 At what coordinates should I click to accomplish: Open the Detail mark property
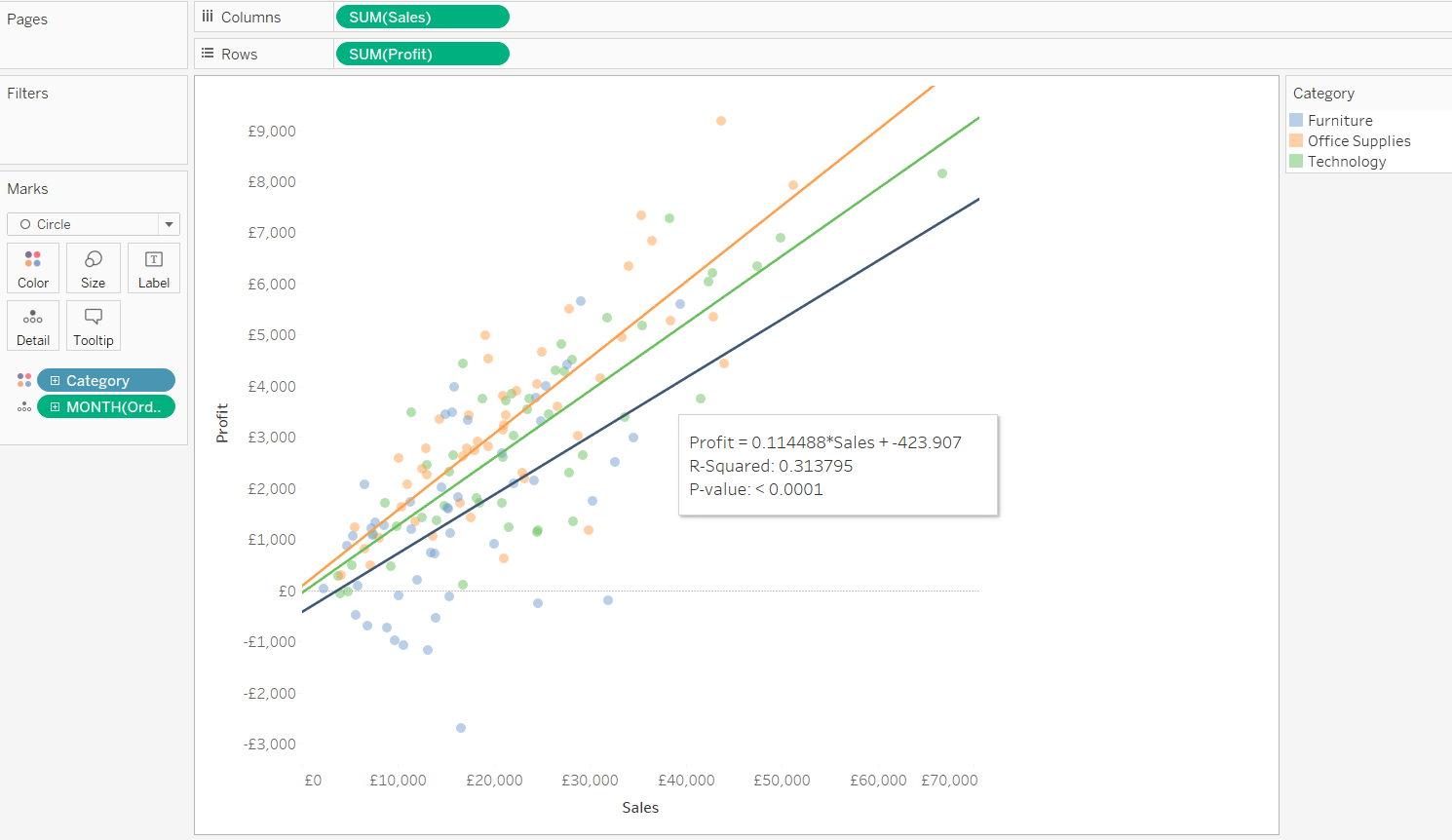pos(33,325)
